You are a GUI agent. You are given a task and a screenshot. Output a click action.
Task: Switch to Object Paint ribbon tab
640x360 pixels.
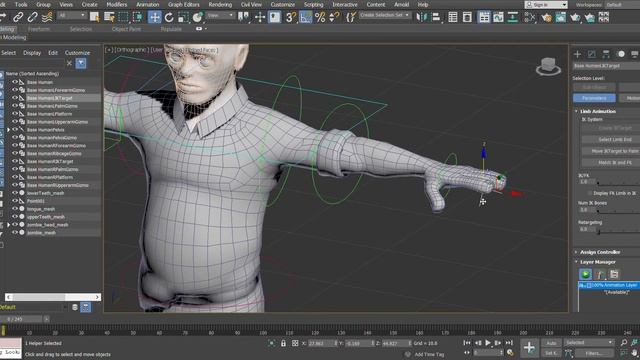coord(126,29)
